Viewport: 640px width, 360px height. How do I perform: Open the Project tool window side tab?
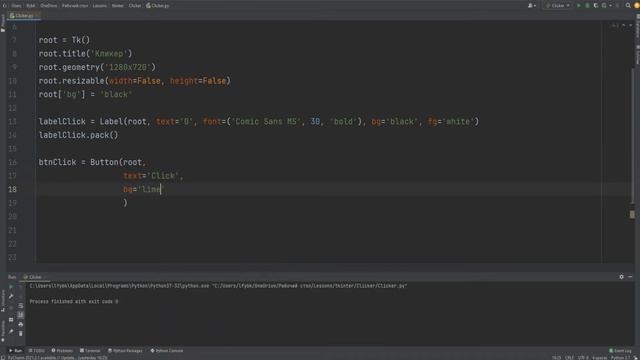[3, 23]
